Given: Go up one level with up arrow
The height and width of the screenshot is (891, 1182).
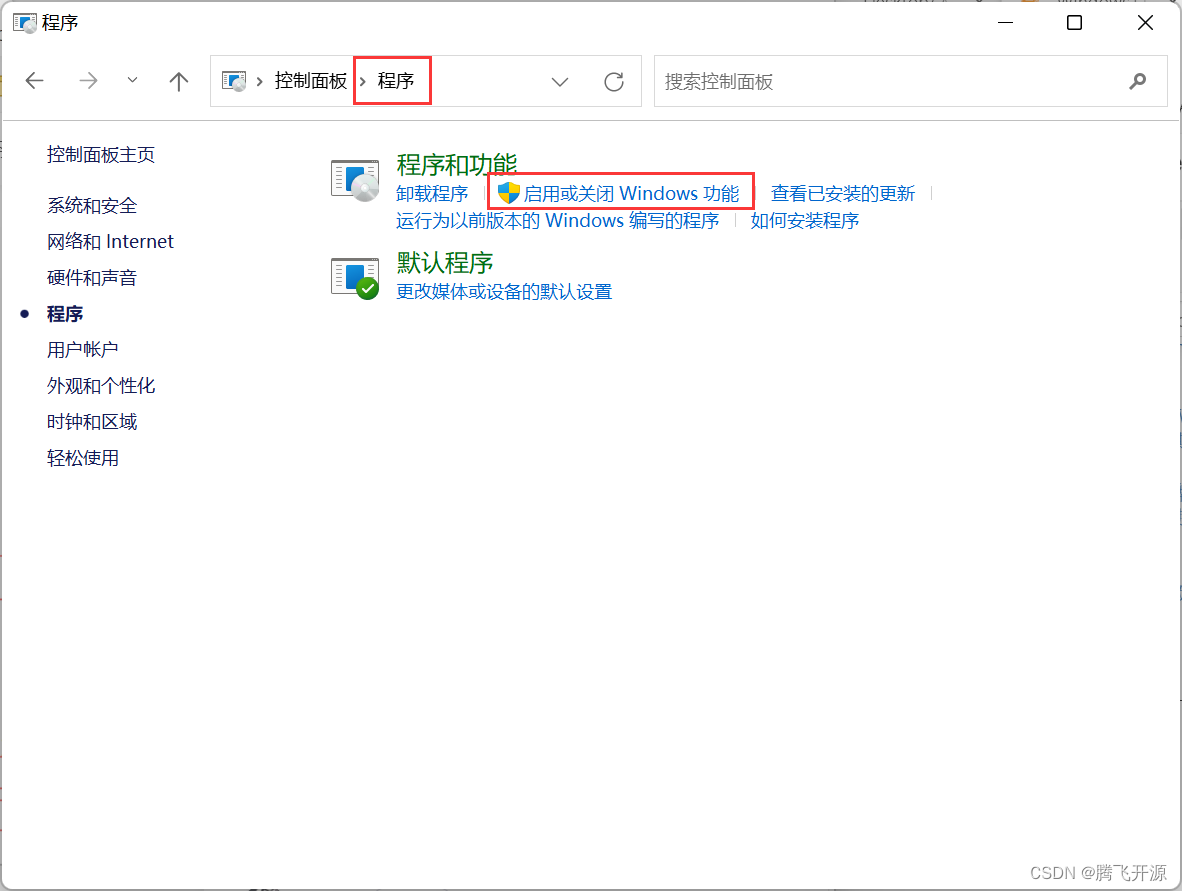Looking at the screenshot, I should (x=179, y=81).
